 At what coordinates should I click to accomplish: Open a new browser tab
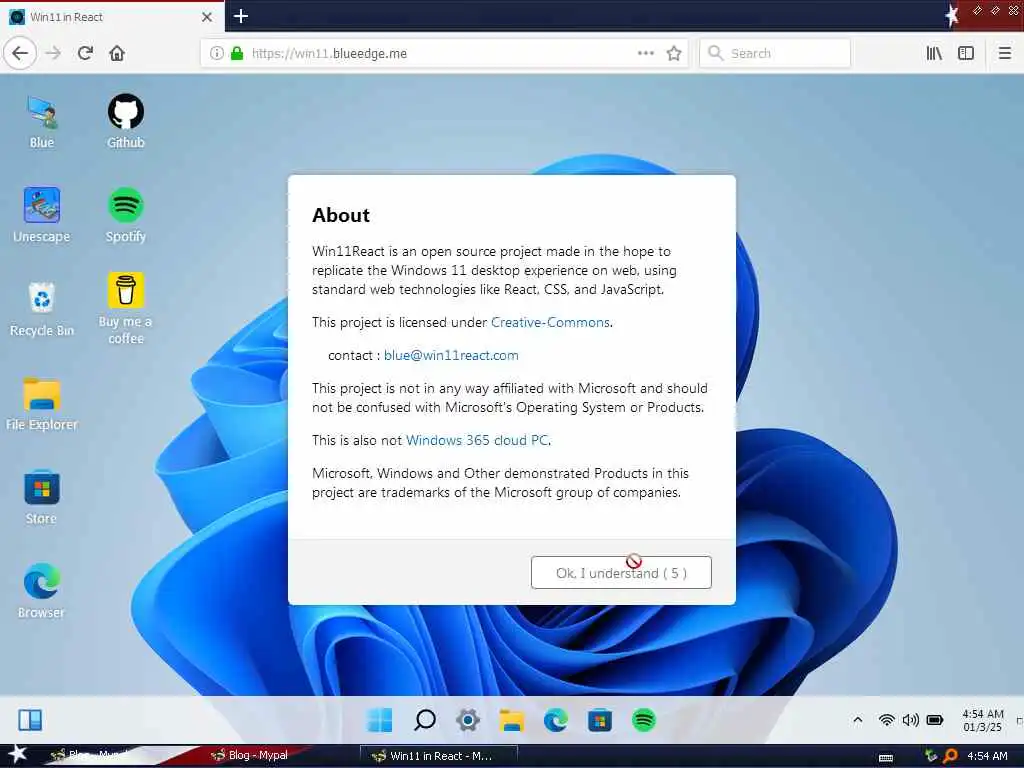tap(241, 16)
